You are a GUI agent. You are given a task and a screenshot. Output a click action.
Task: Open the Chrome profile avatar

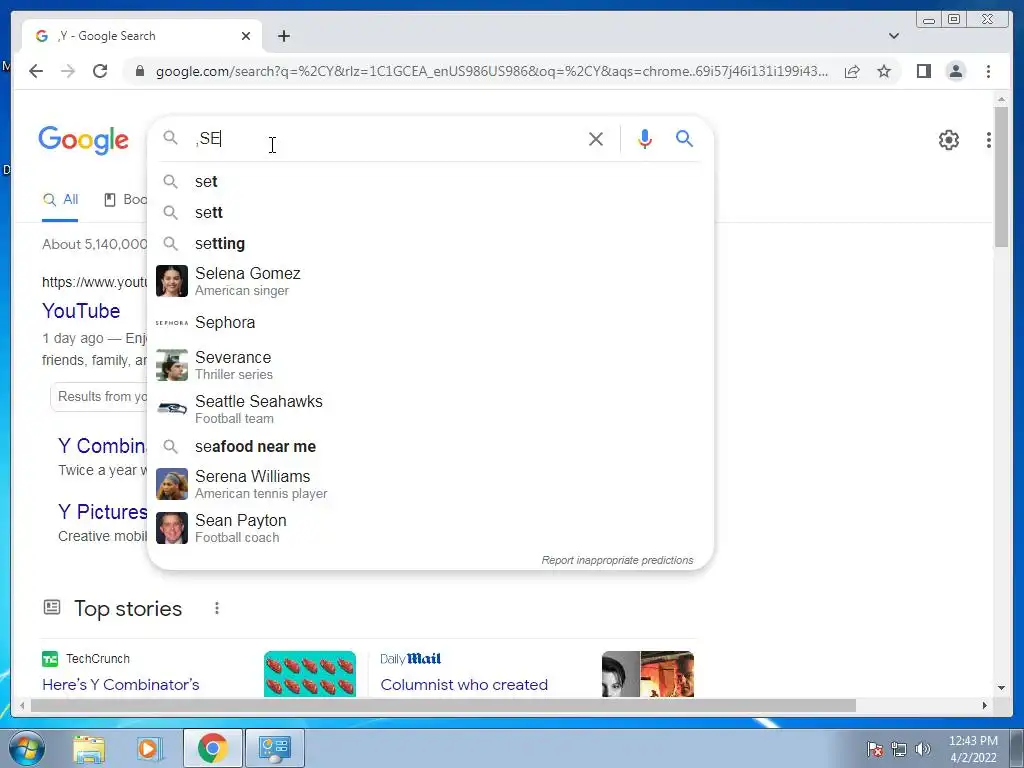click(955, 71)
